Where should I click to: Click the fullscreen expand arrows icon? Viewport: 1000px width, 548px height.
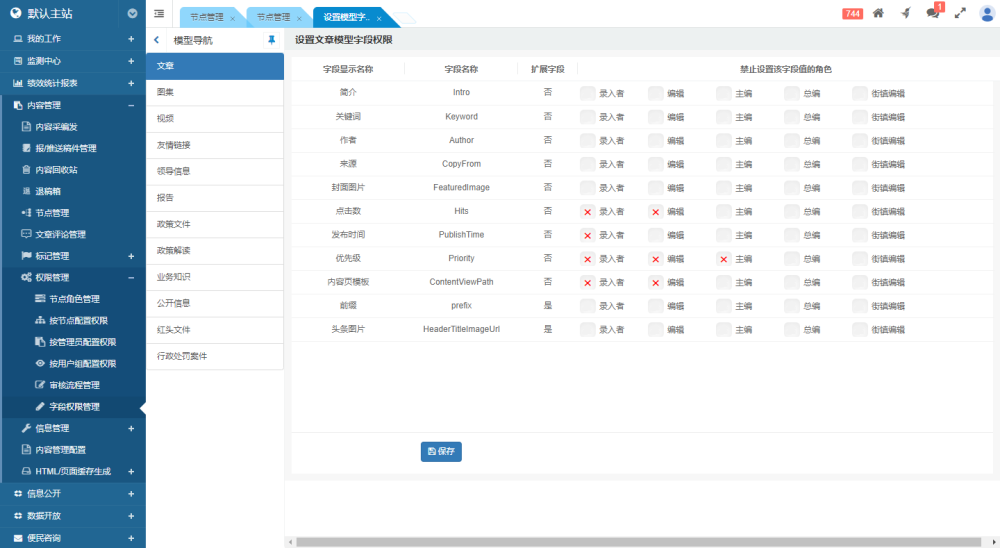(960, 14)
